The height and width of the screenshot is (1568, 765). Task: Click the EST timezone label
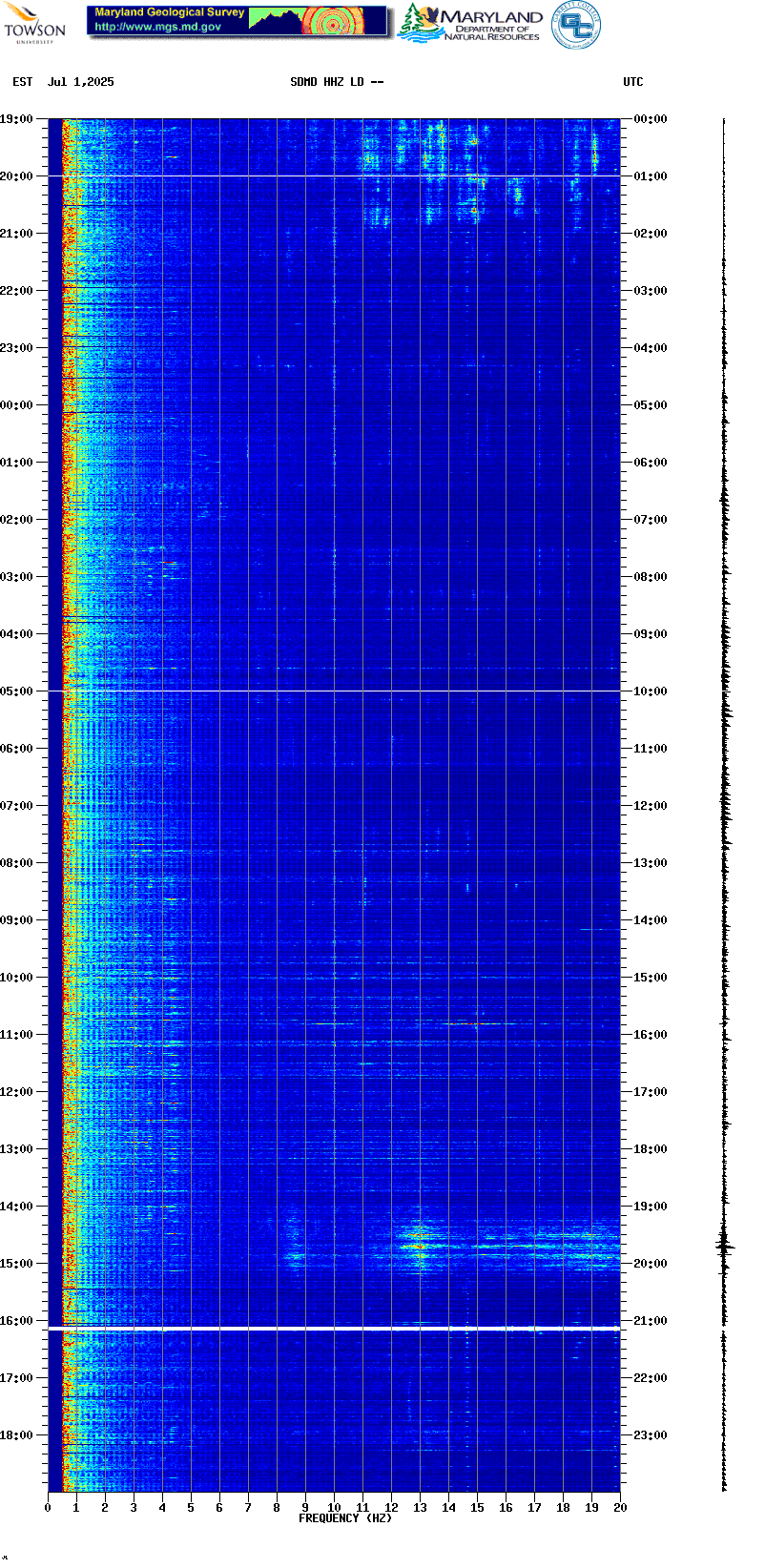coord(23,82)
